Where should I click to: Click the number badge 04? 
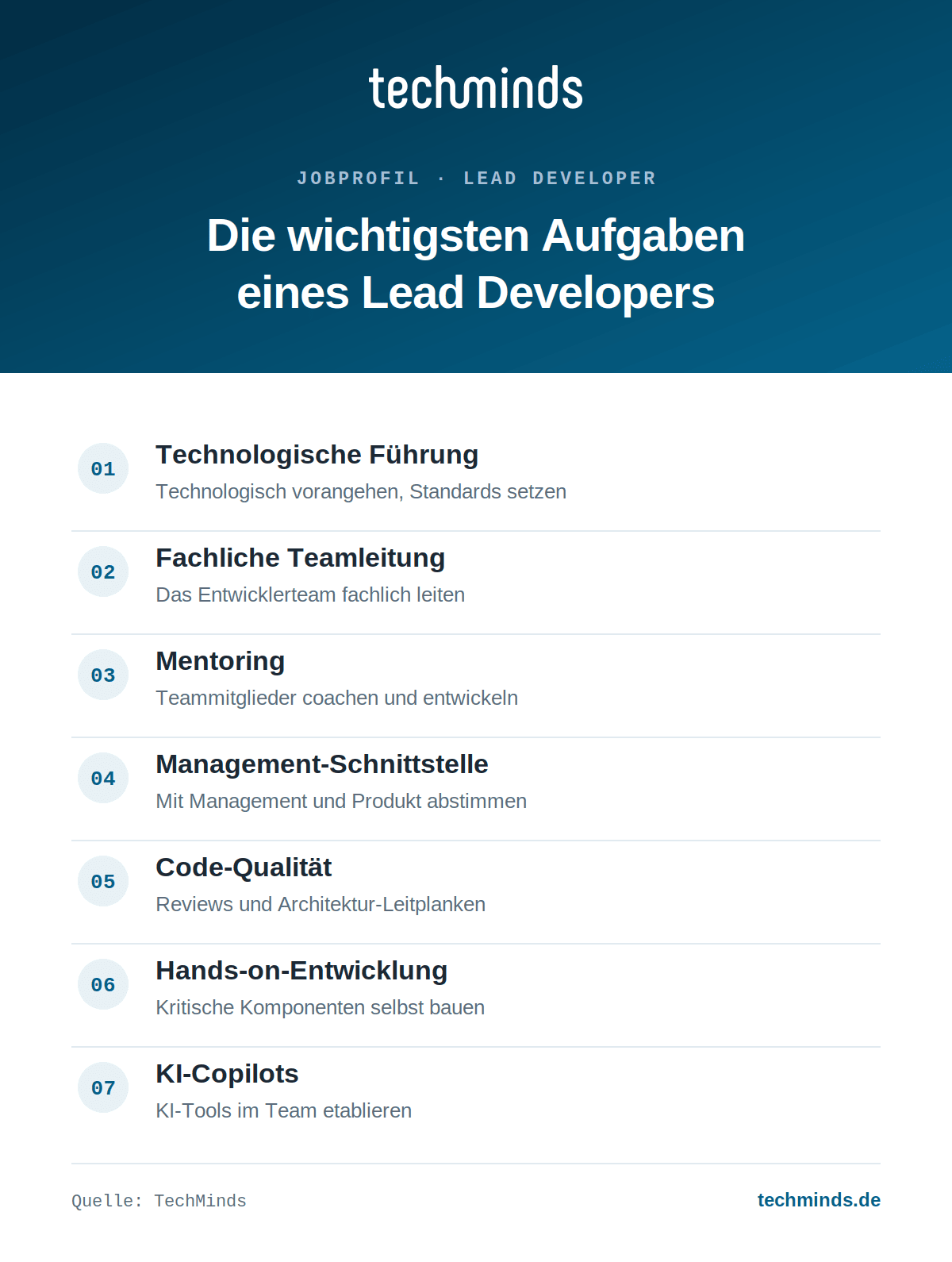tap(103, 778)
